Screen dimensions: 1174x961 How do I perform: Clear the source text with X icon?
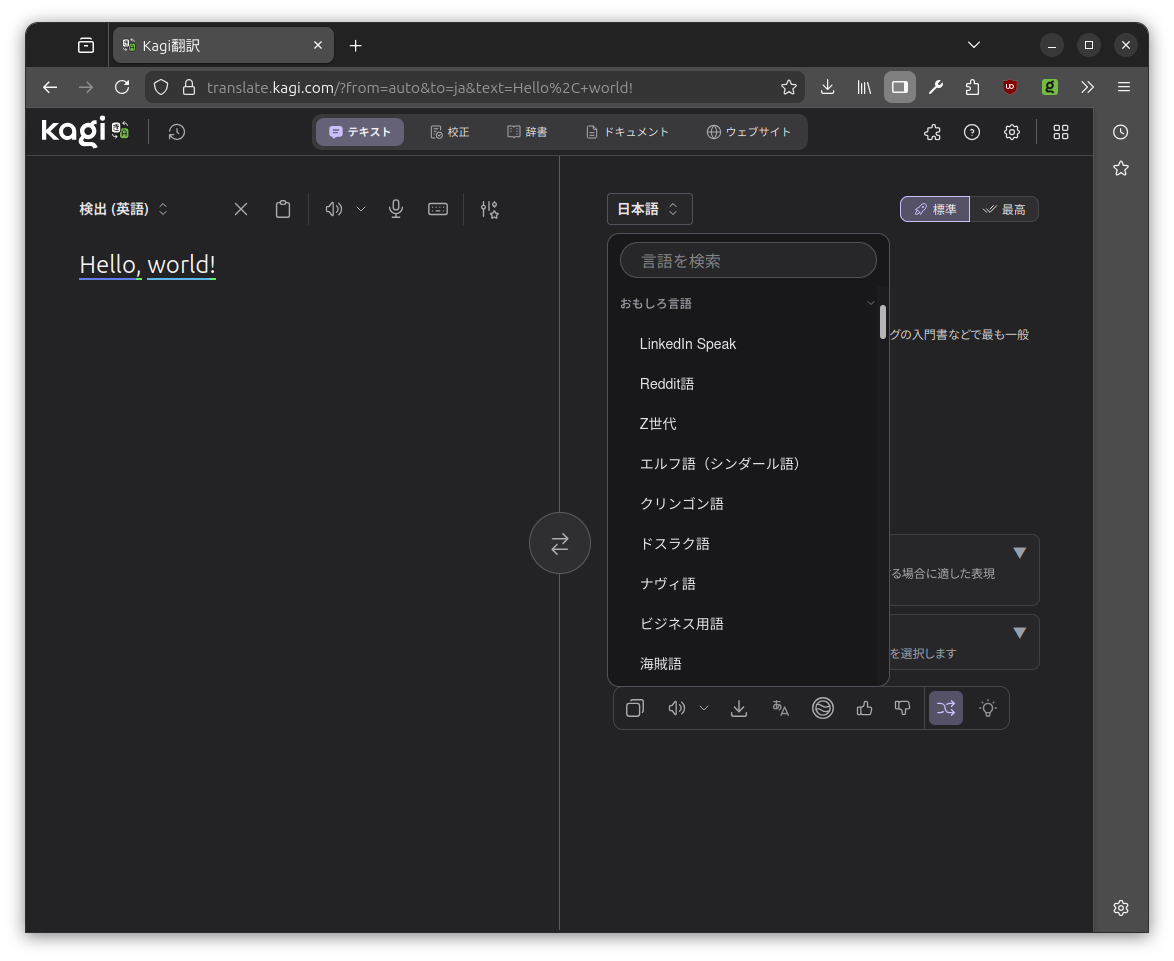tap(241, 209)
